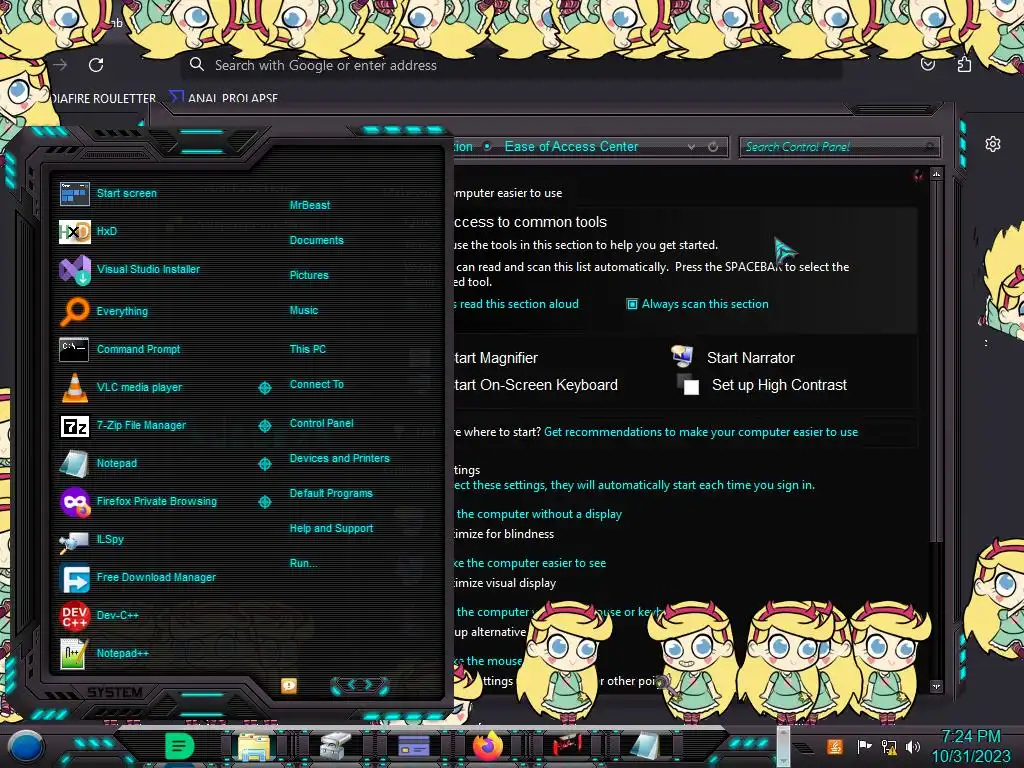
Task: Click the Control Panel scrollbar down arrow
Action: click(x=936, y=686)
